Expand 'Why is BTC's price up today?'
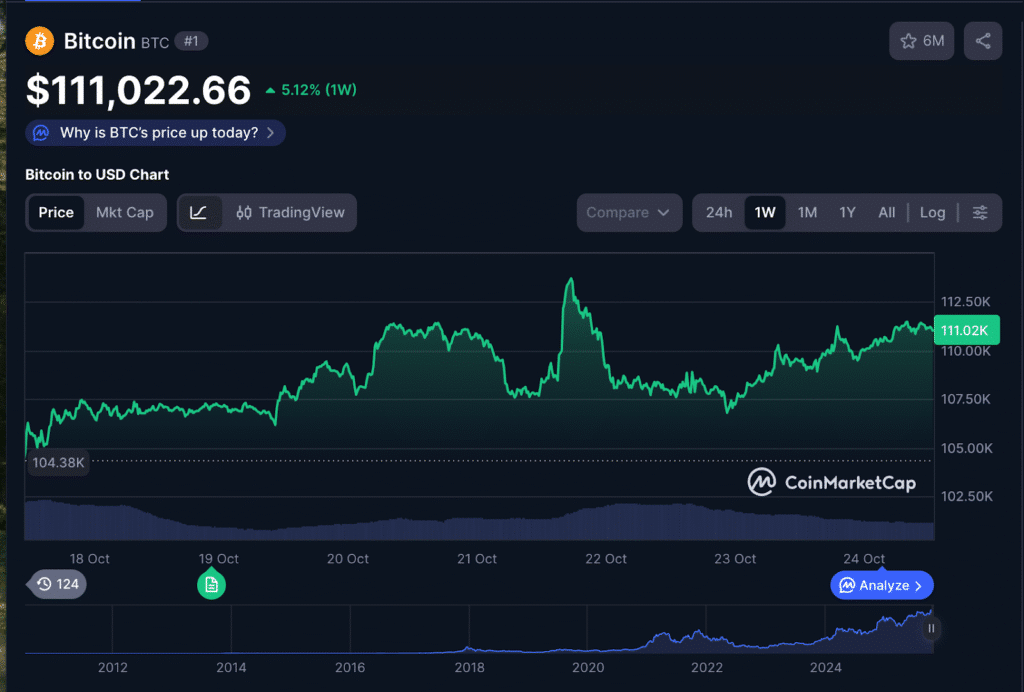This screenshot has height=692, width=1024. tap(156, 133)
